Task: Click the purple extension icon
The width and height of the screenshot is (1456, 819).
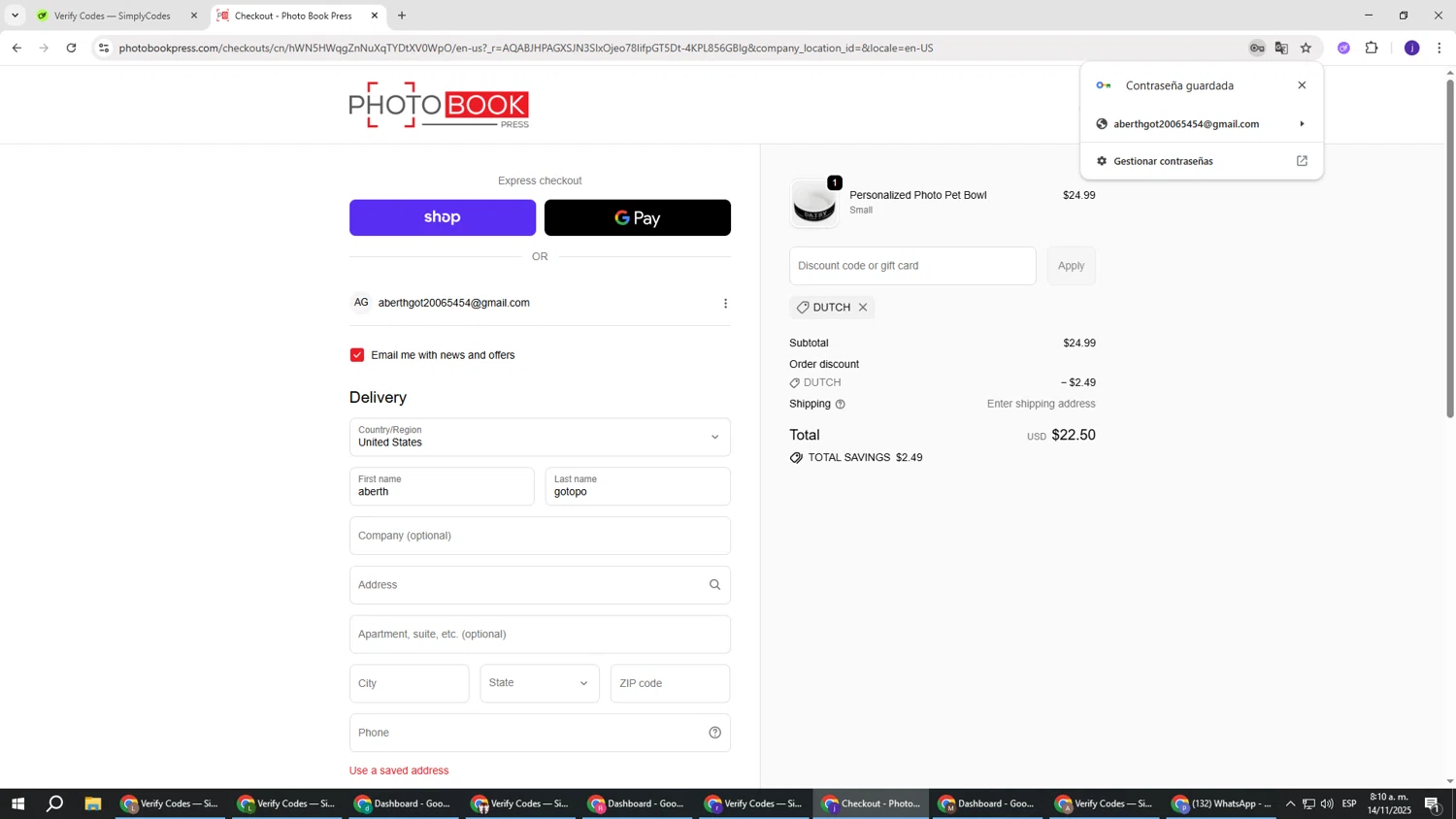Action: [1343, 48]
